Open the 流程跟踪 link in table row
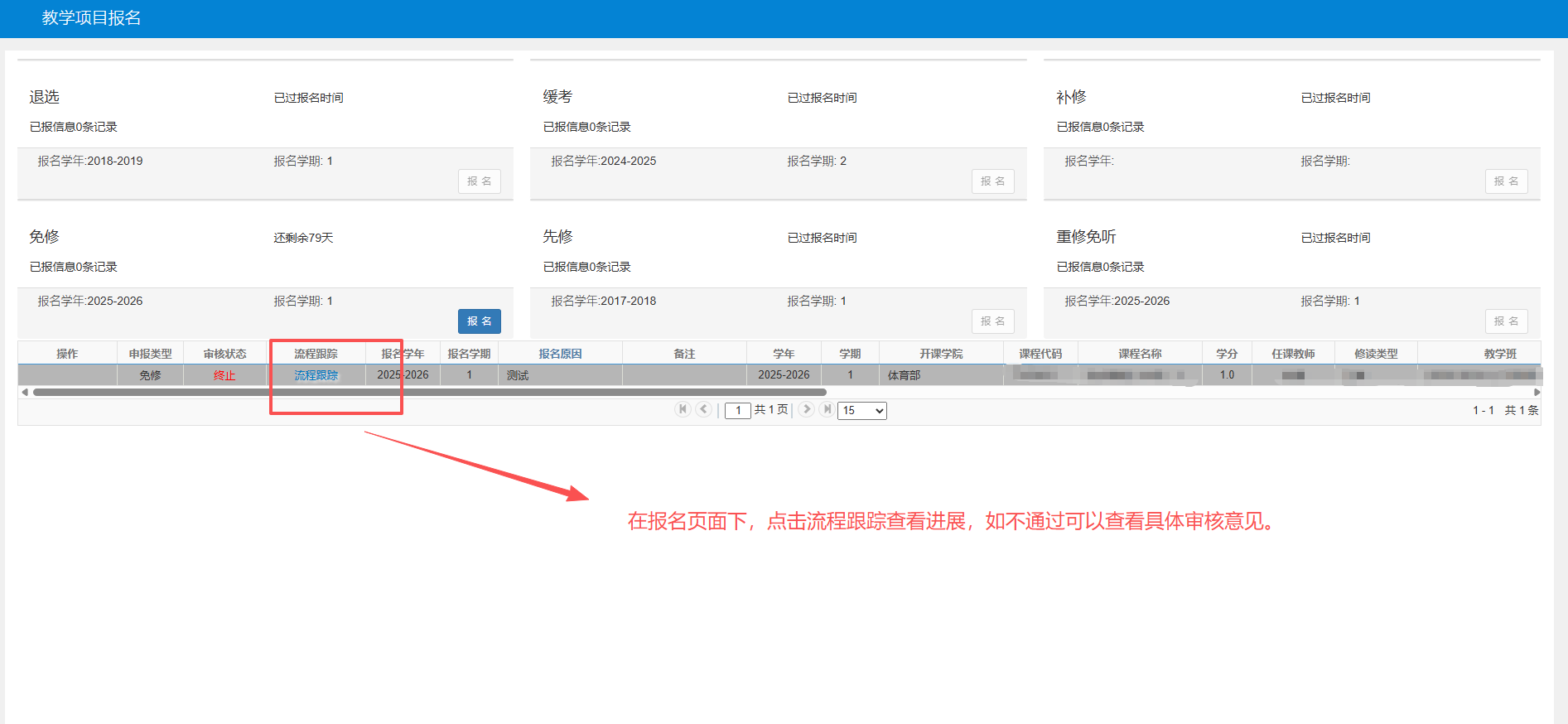The image size is (1568, 724). (316, 375)
